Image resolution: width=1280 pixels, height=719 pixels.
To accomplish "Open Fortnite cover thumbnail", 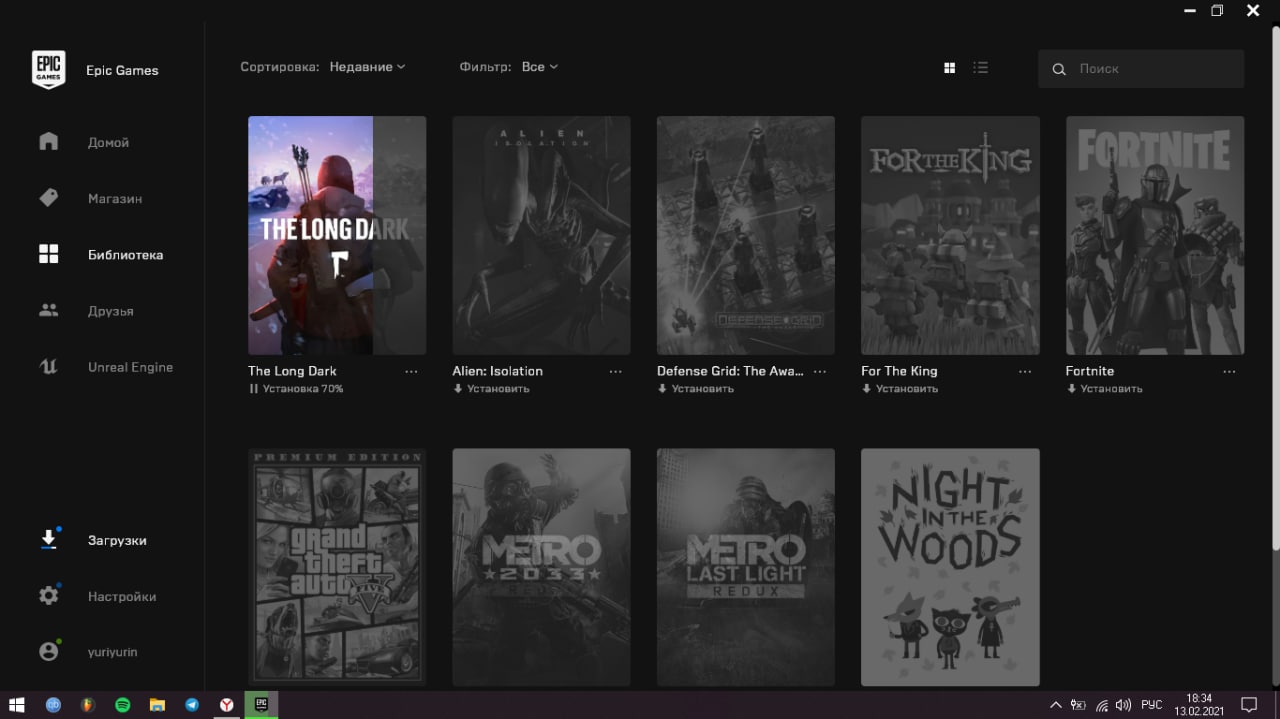I will (1155, 235).
